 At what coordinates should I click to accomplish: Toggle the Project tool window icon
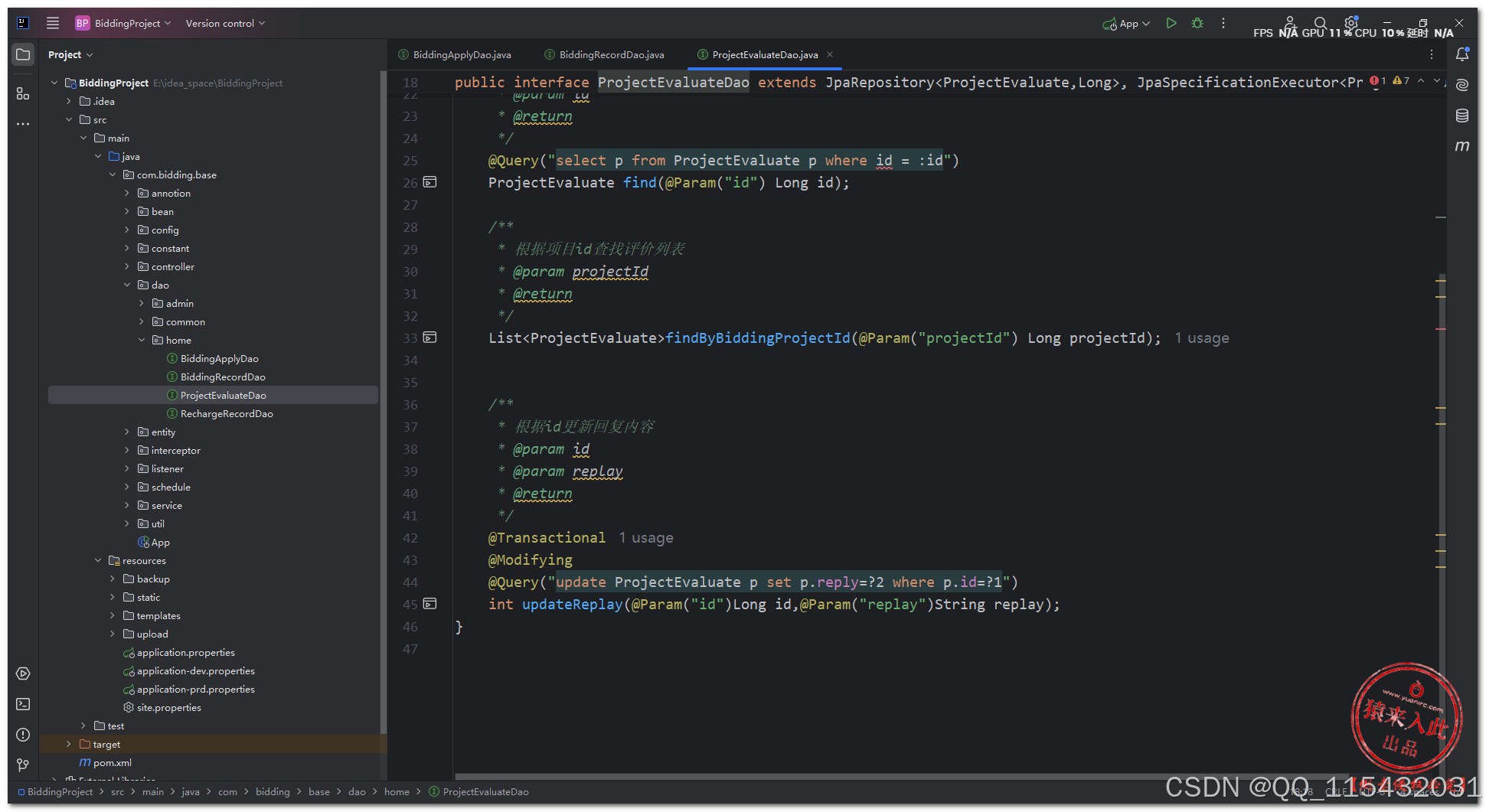pyautogui.click(x=23, y=54)
